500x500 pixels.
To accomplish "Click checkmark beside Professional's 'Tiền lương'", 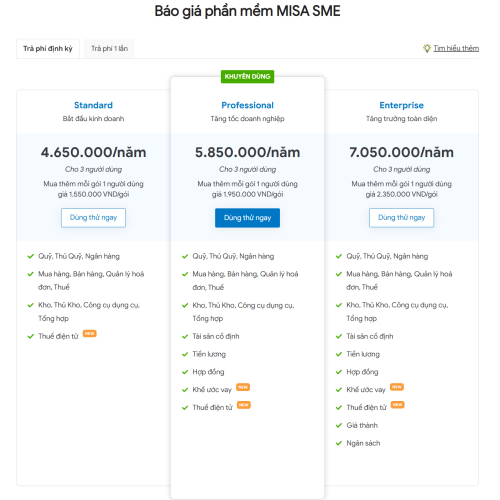I will coord(185,354).
